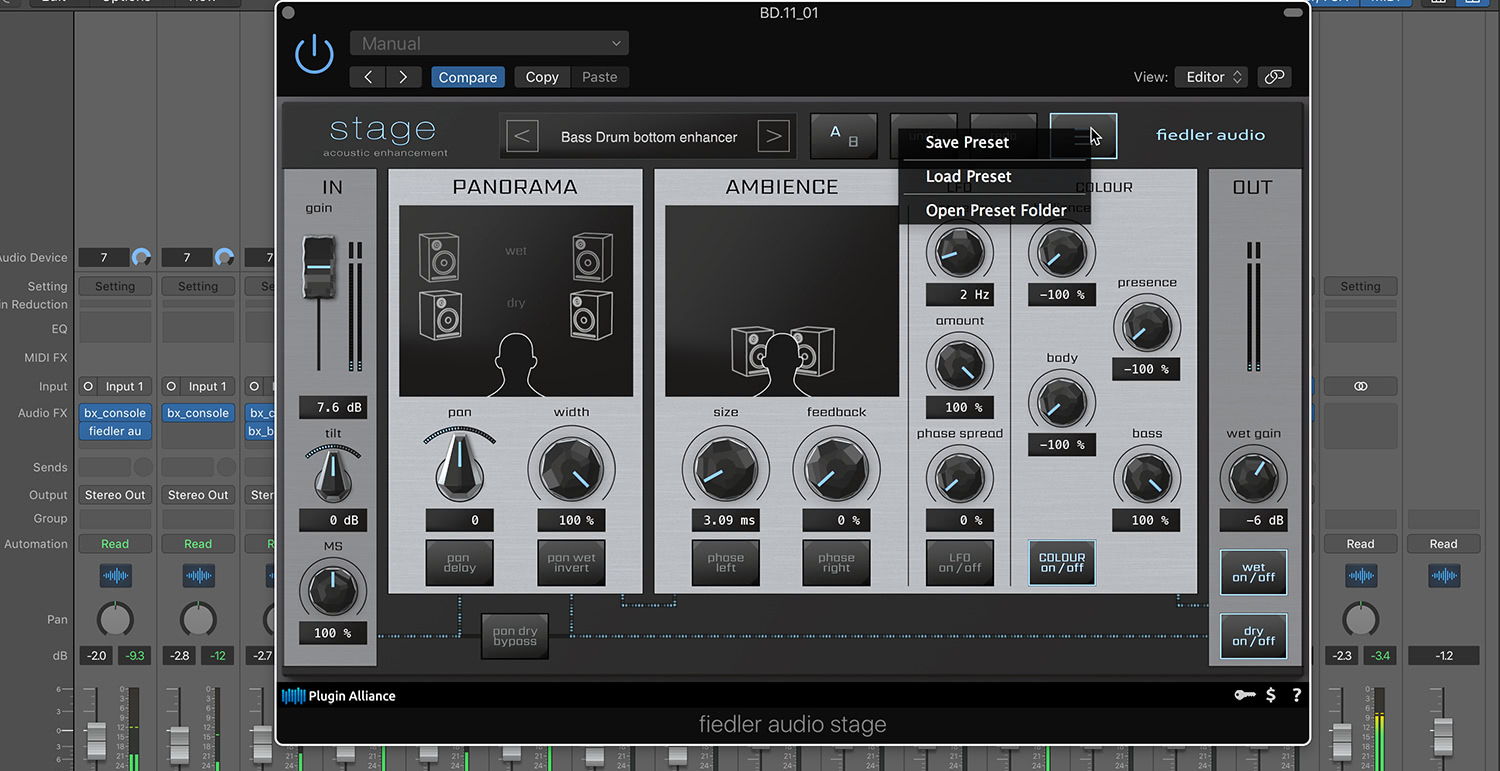Toggle COLOUR on/off button
The image size is (1500, 771).
click(x=1062, y=563)
